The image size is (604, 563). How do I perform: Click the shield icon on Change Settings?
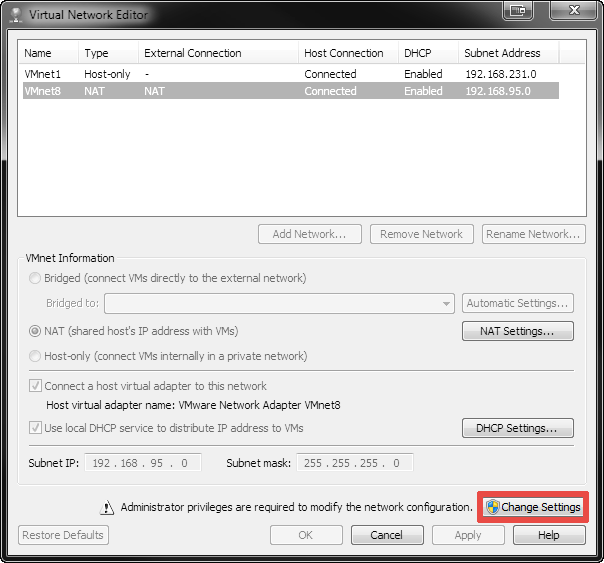tap(492, 507)
